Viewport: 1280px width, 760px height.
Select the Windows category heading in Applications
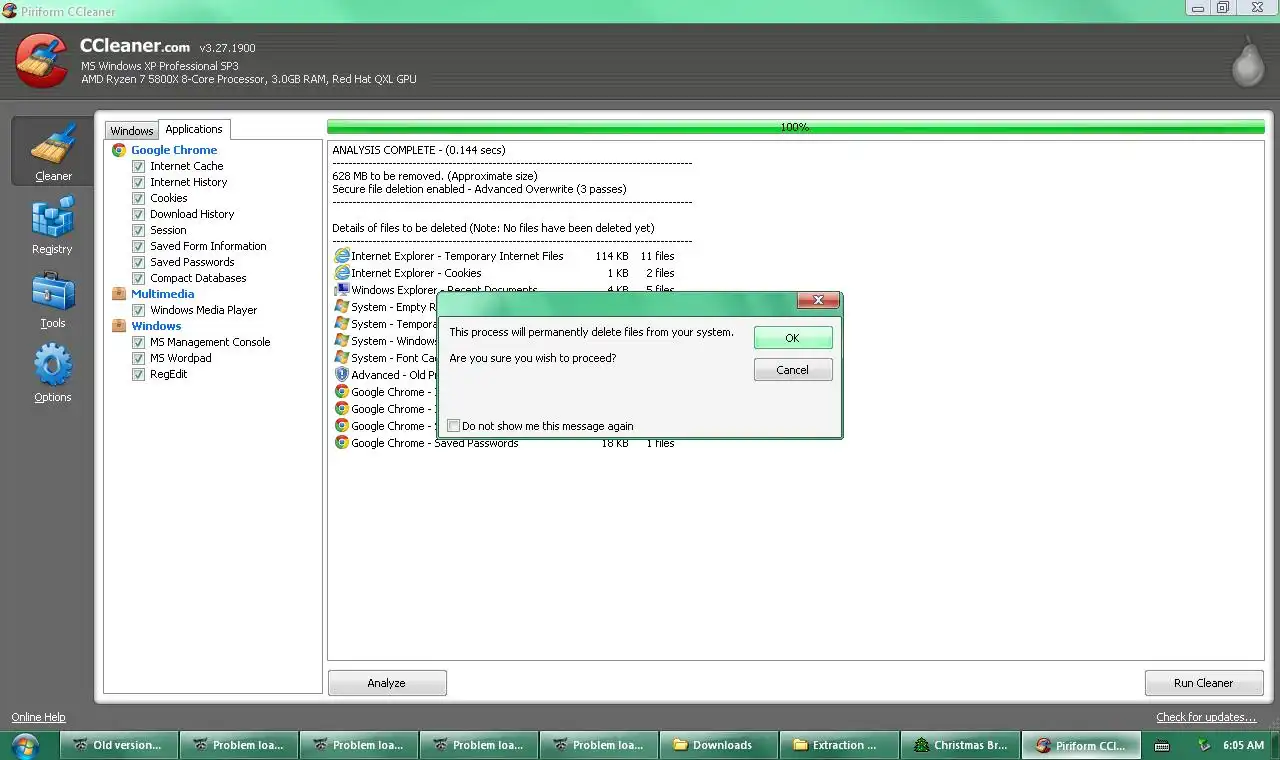(x=156, y=326)
